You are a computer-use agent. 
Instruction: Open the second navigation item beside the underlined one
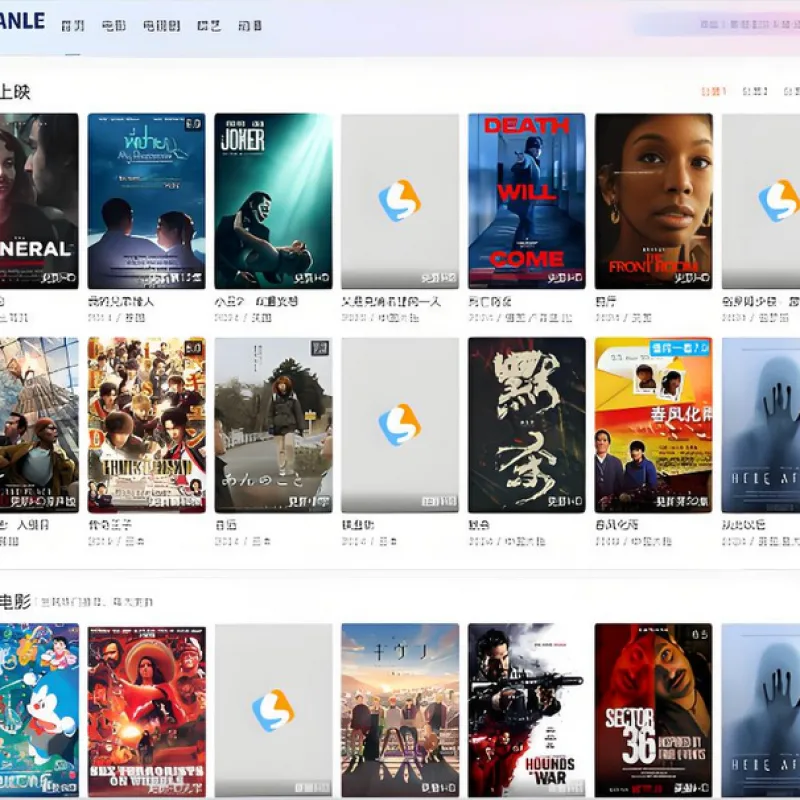pos(113,26)
